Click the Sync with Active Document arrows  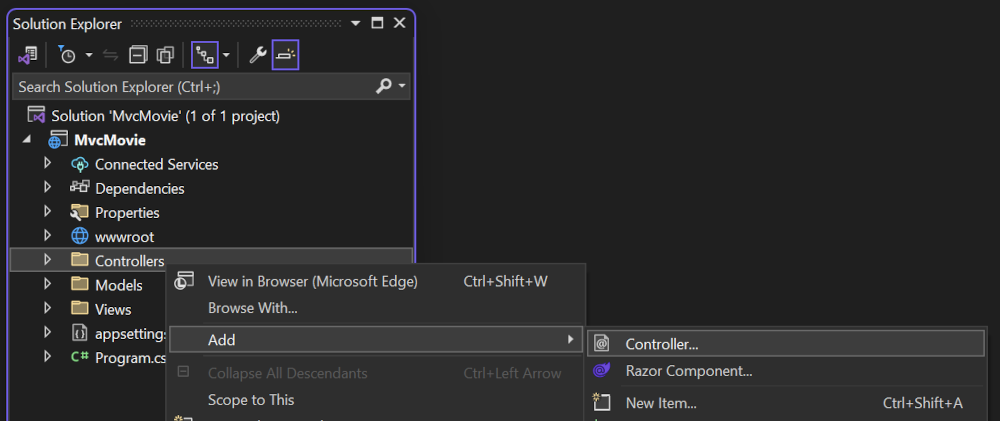[111, 54]
